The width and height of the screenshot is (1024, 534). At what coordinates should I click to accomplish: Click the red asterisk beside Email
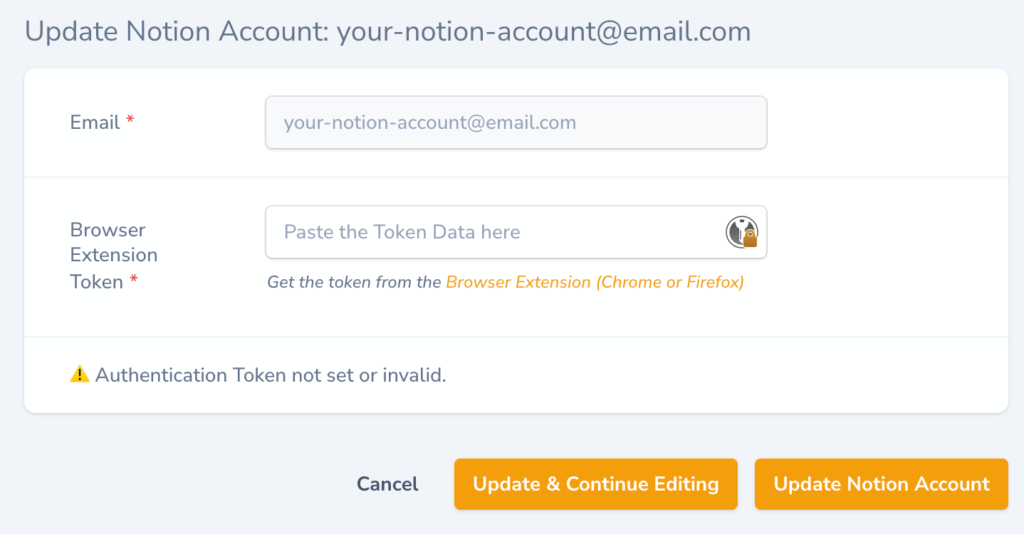(130, 120)
